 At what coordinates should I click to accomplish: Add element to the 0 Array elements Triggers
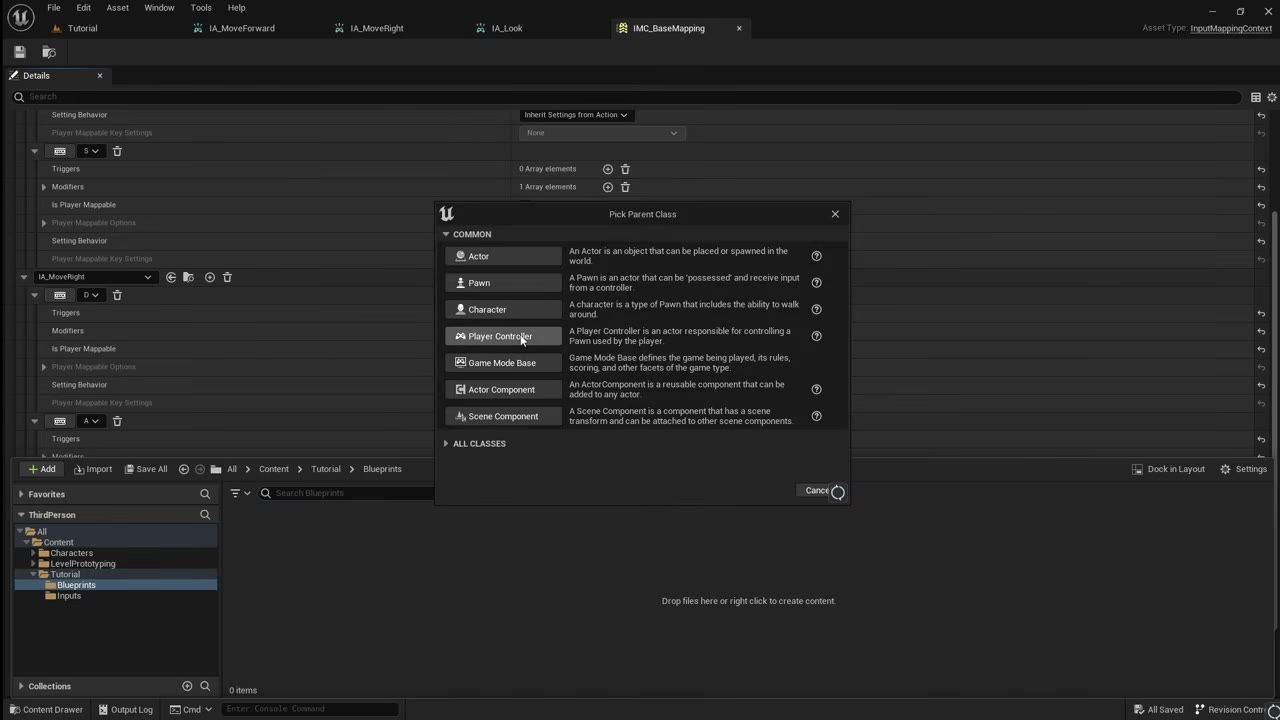(x=607, y=169)
